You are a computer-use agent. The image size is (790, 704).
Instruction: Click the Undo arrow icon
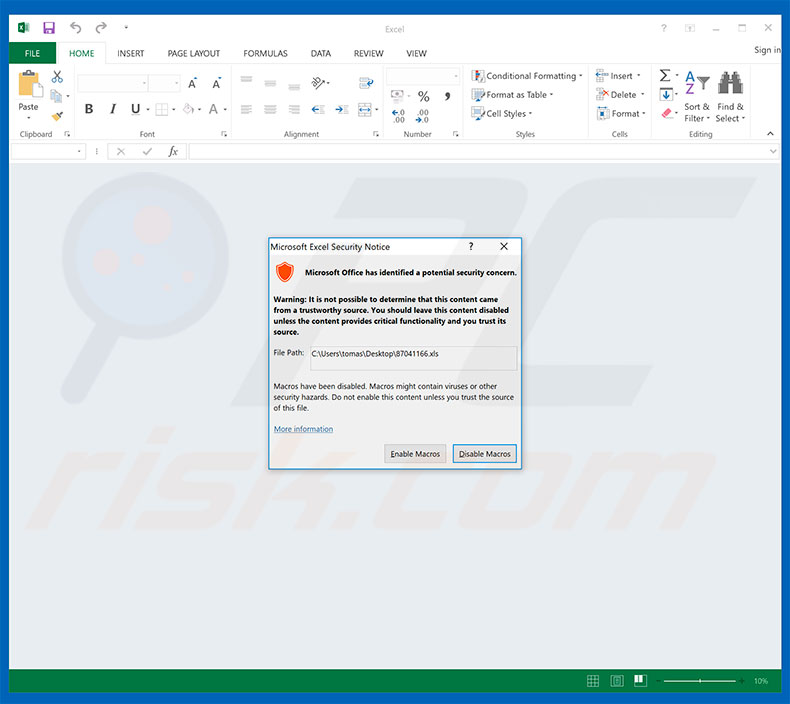pos(76,28)
